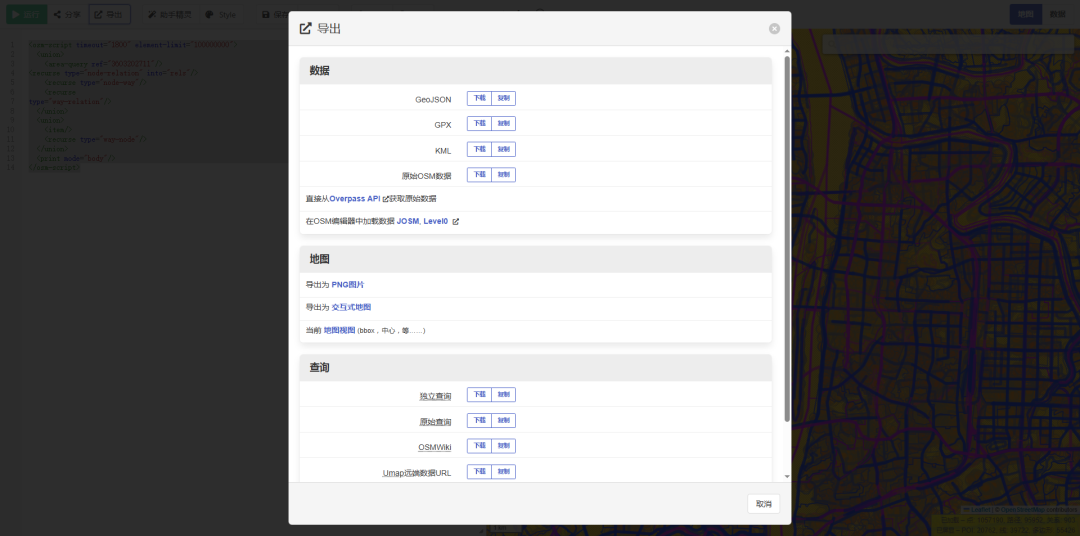
Task: Copy the 独立查询 standalone query
Action: [x=503, y=395]
